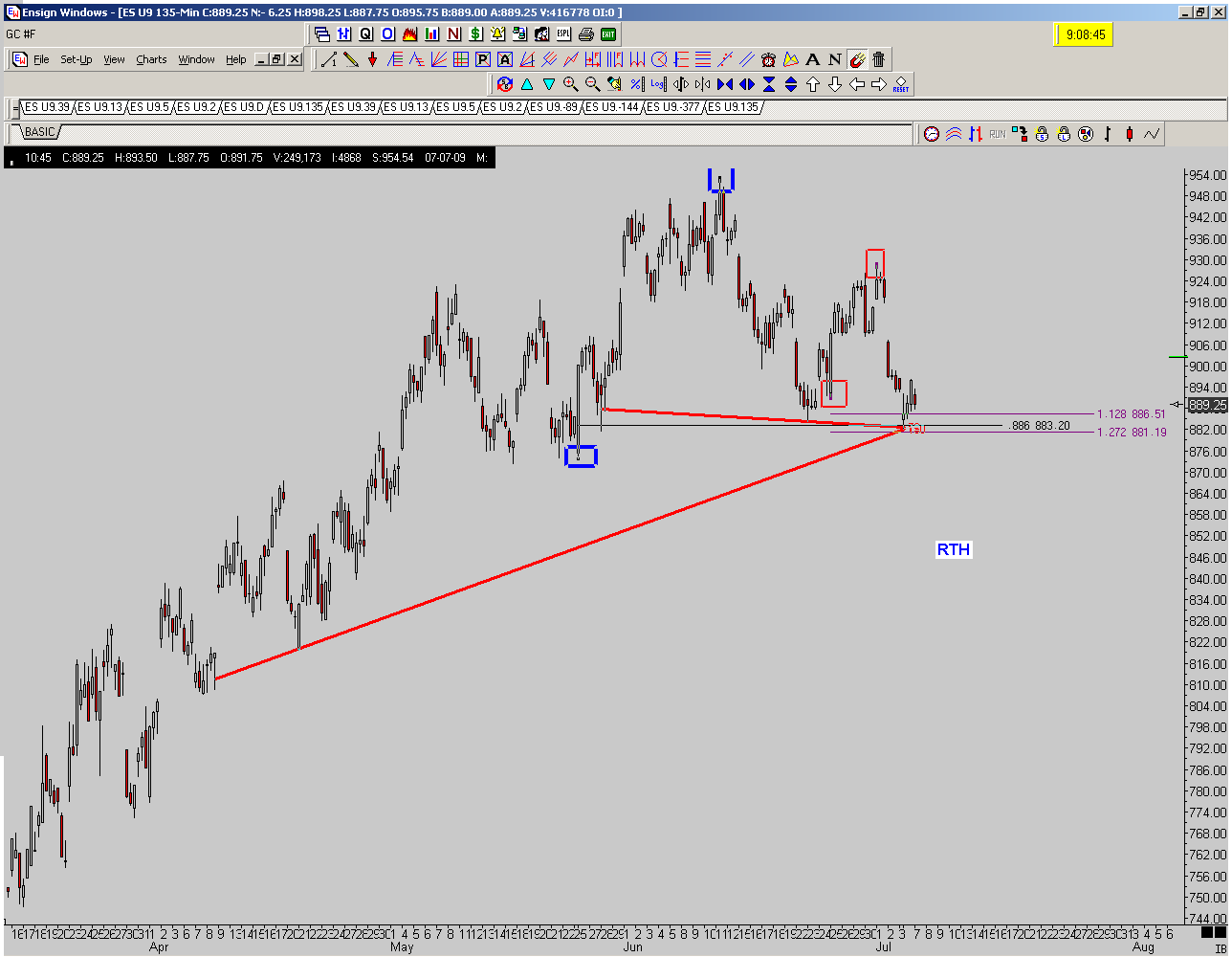Click the RESET diamond icon
This screenshot has height=957, width=1232.
pos(900,84)
